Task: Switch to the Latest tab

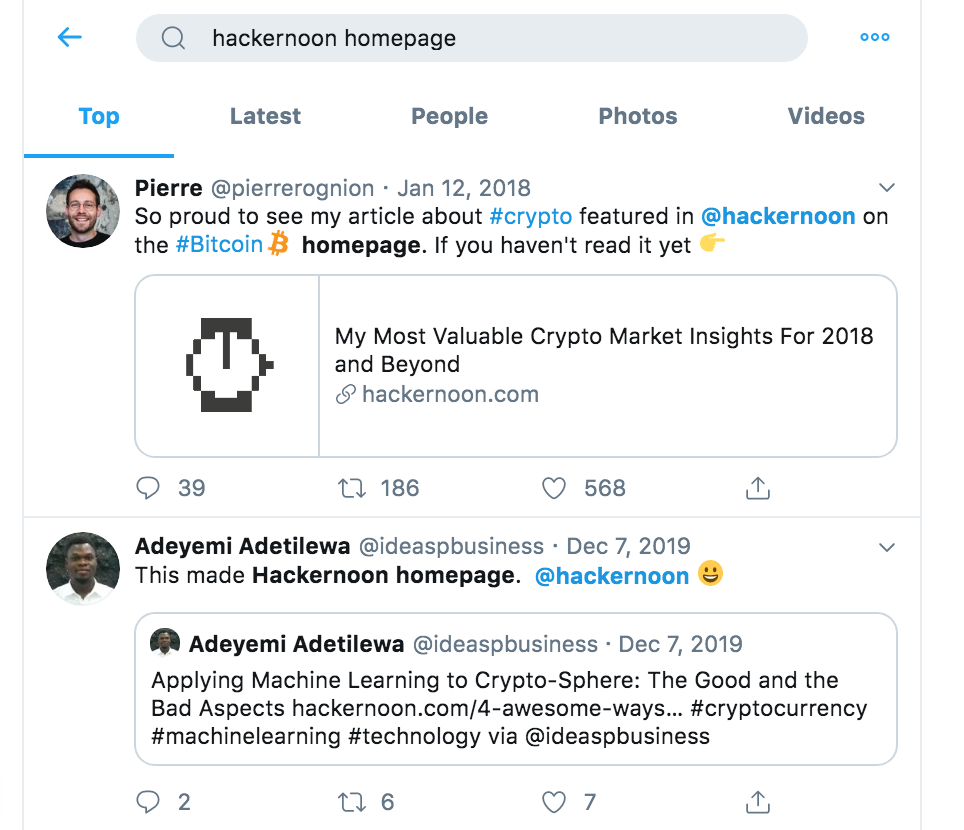Action: click(265, 116)
